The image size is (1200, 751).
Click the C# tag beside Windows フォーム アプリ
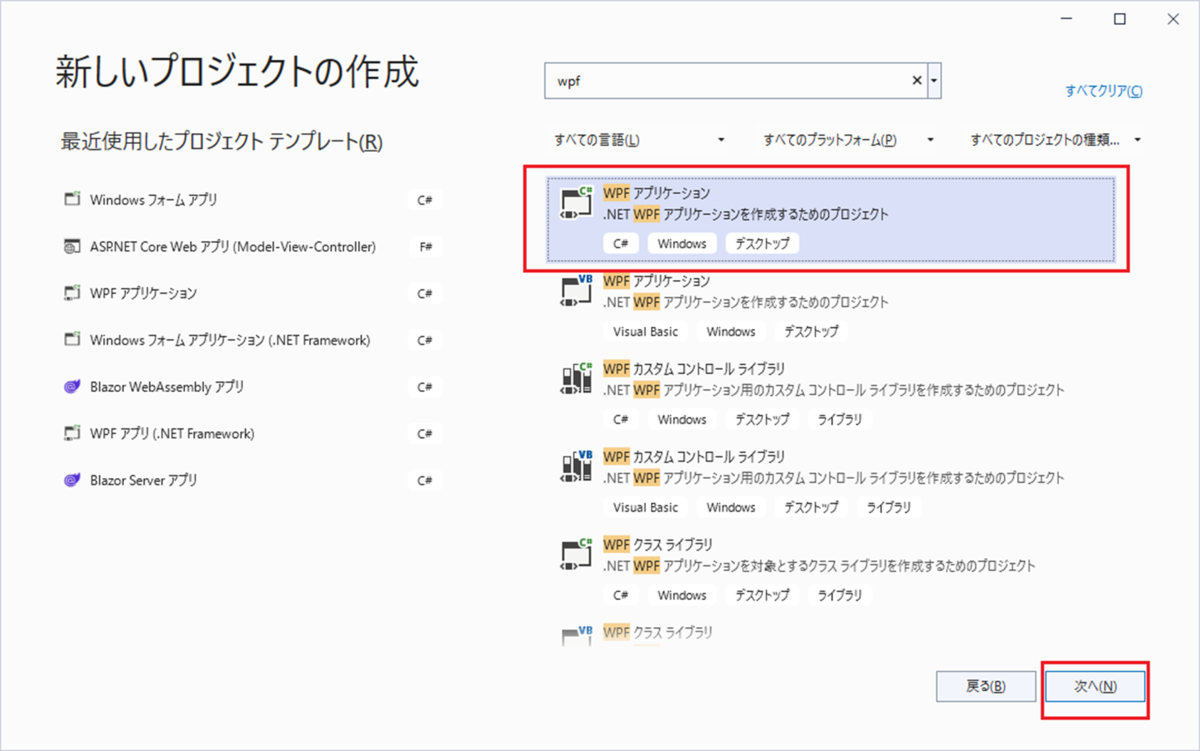[x=425, y=200]
